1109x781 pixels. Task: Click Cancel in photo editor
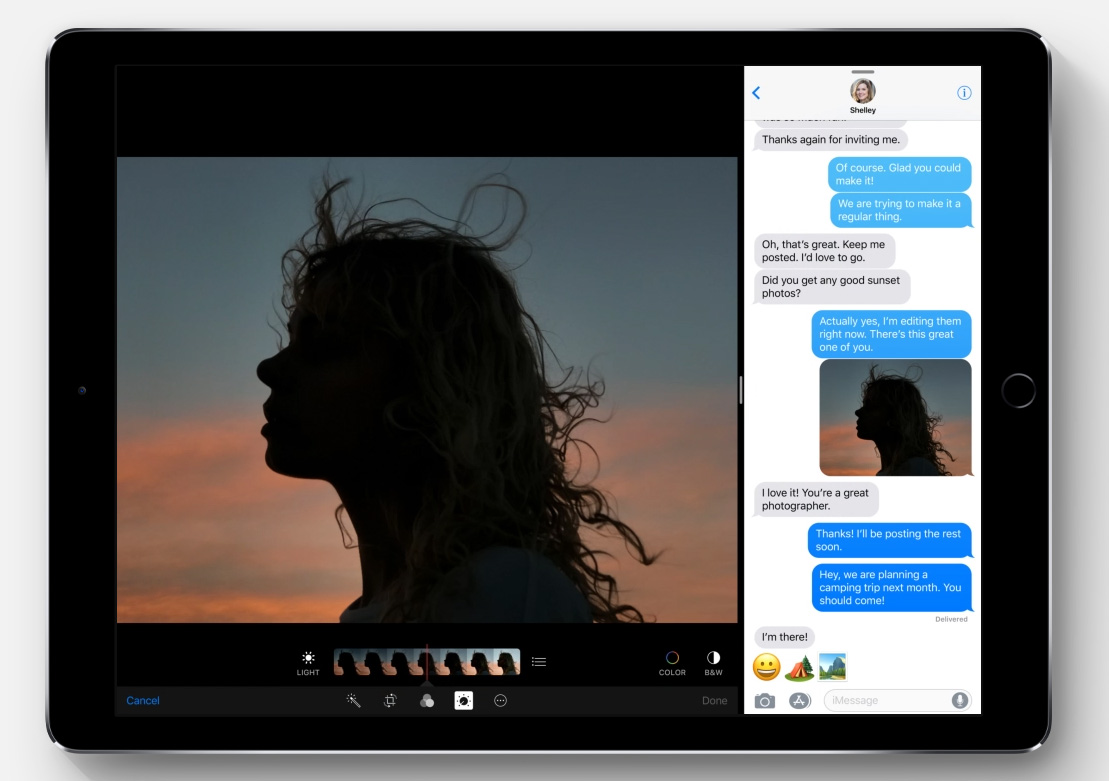[x=143, y=700]
